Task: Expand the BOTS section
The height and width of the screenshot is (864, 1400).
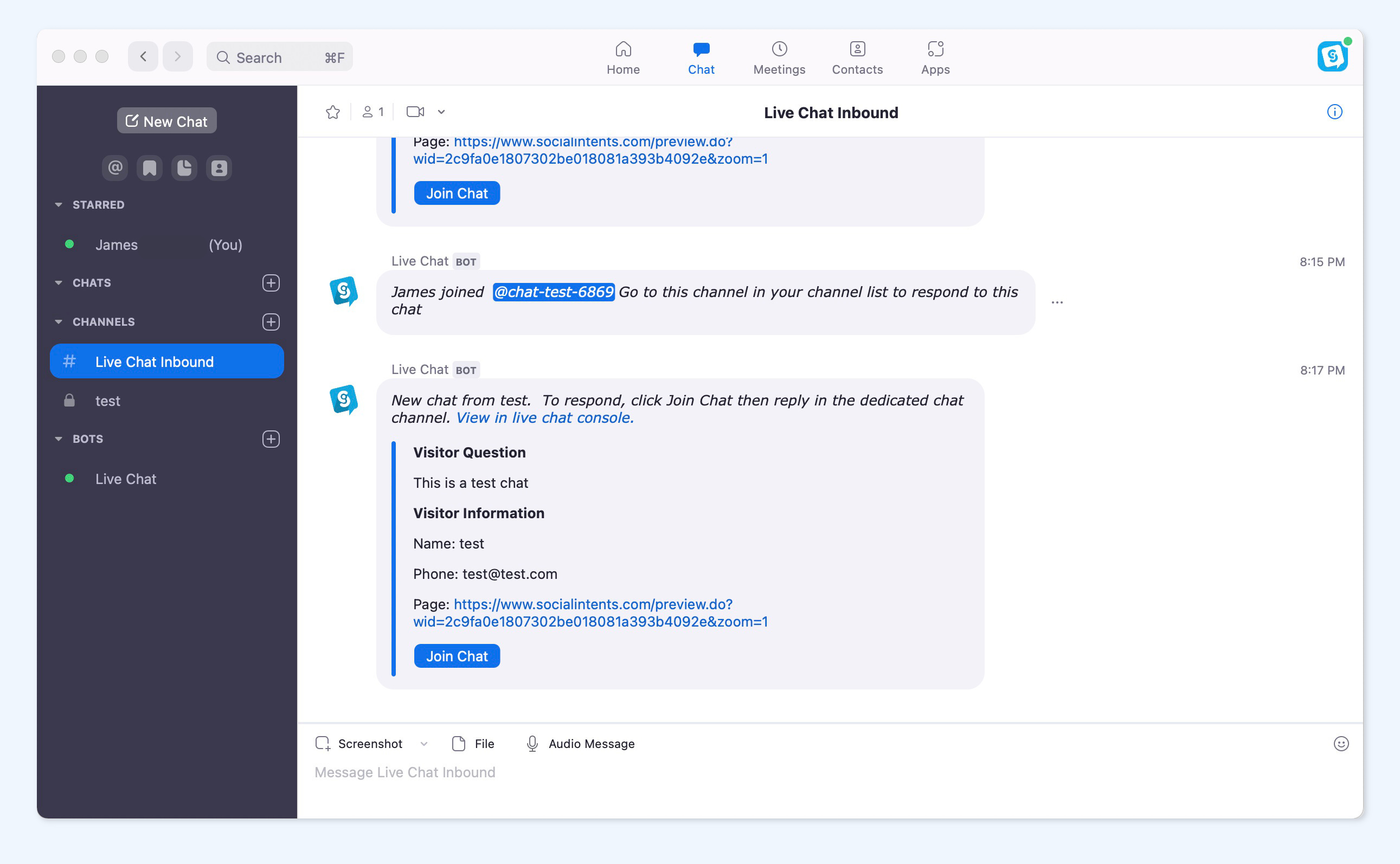Action: pyautogui.click(x=58, y=438)
